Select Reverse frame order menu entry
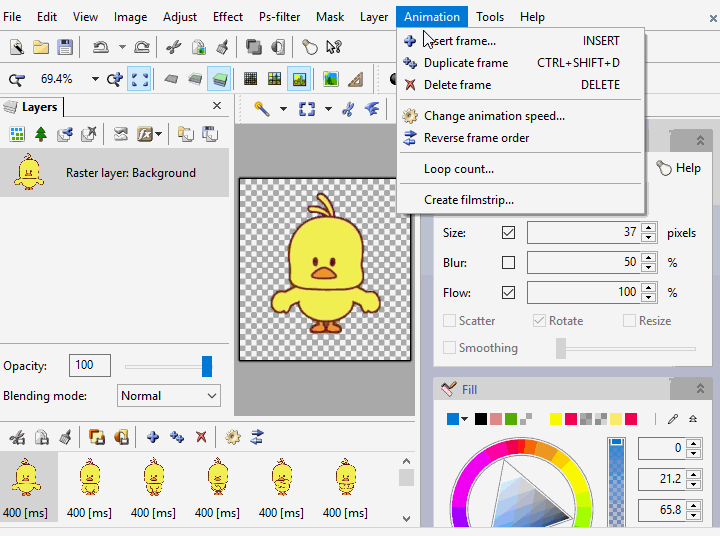Viewport: 720px width, 536px height. 521,138
